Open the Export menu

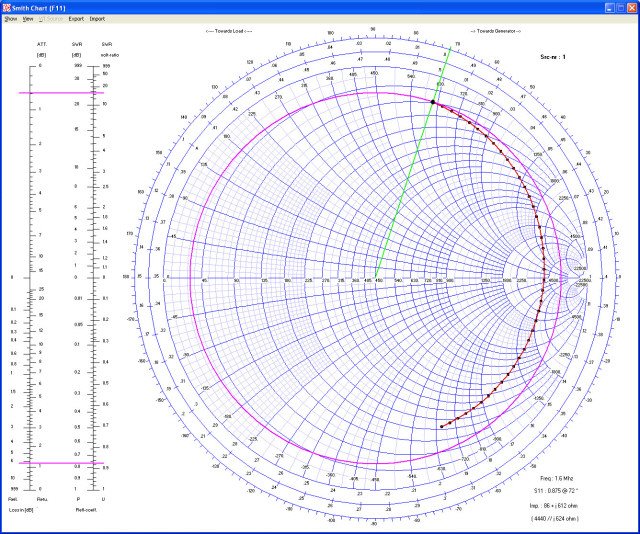click(x=76, y=19)
